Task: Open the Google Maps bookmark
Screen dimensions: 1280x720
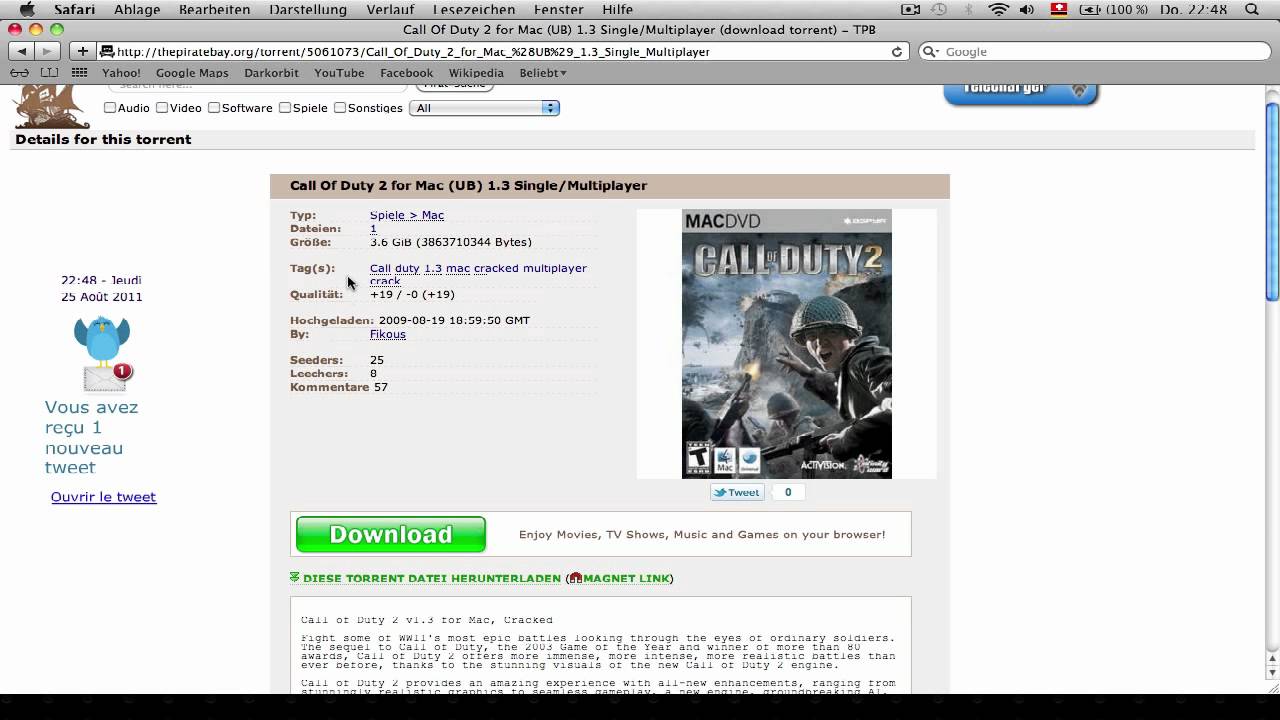Action: pos(192,73)
